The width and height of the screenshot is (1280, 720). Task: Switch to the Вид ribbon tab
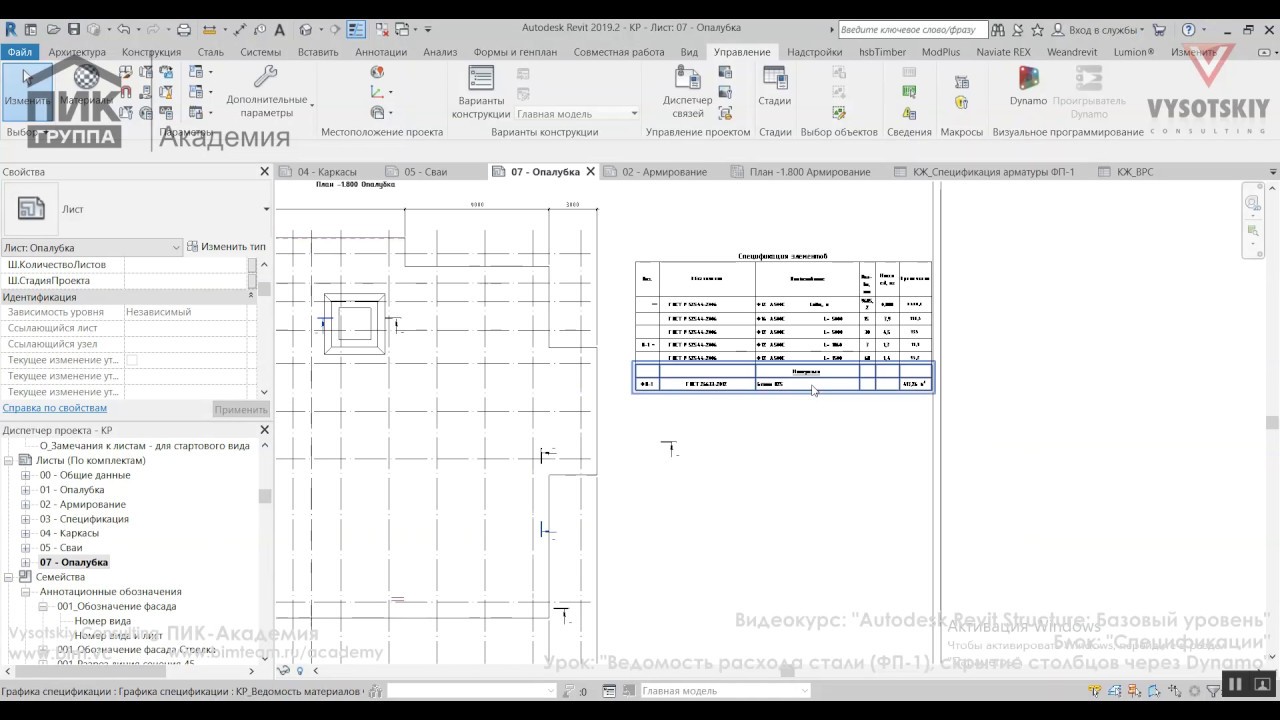[x=689, y=52]
